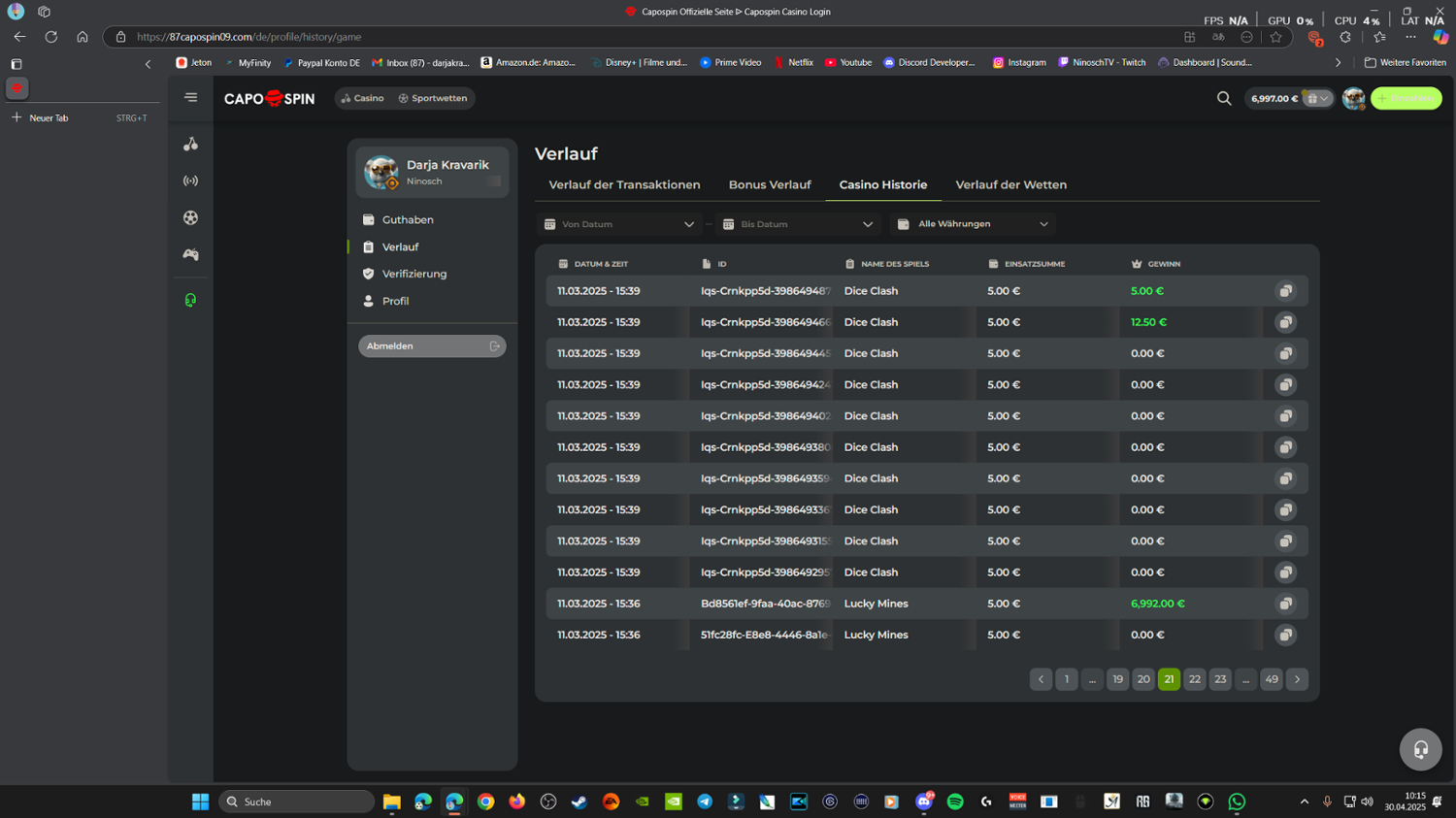
Task: Open the live broadcast icon in the left sidebar
Action: tap(190, 180)
